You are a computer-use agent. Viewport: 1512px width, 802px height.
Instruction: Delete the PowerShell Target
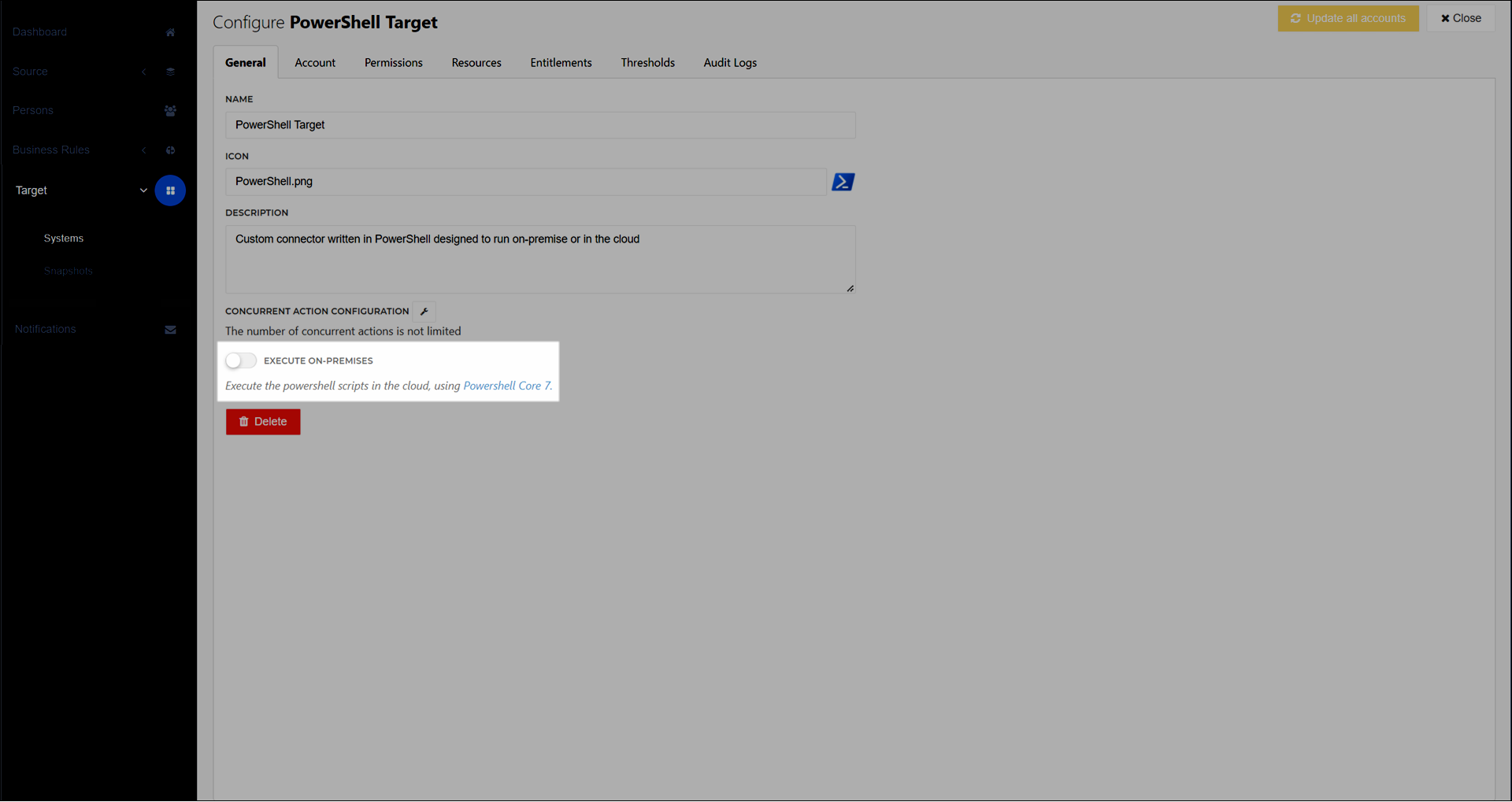pyautogui.click(x=263, y=422)
